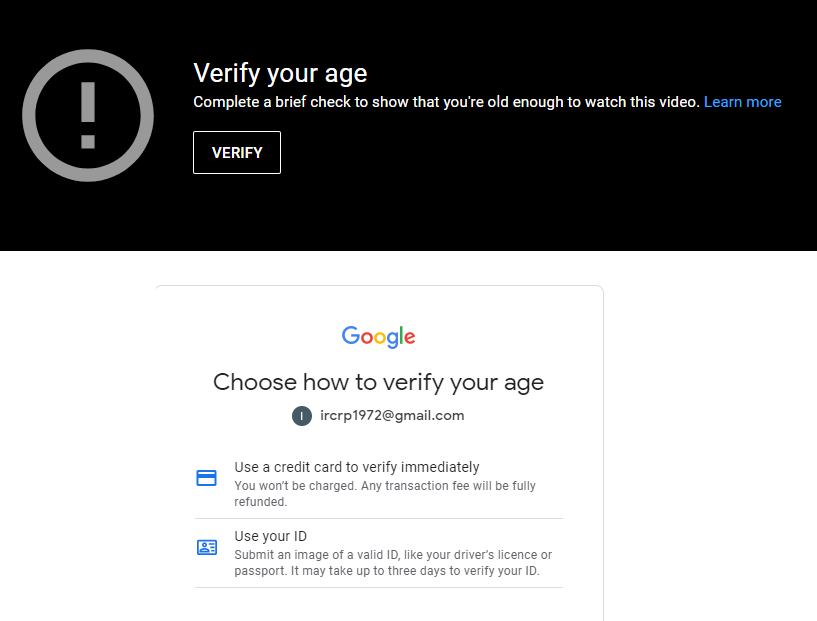Click the 'Verify your age' banner heading
Viewport: 817px width, 621px height.
pyautogui.click(x=280, y=73)
